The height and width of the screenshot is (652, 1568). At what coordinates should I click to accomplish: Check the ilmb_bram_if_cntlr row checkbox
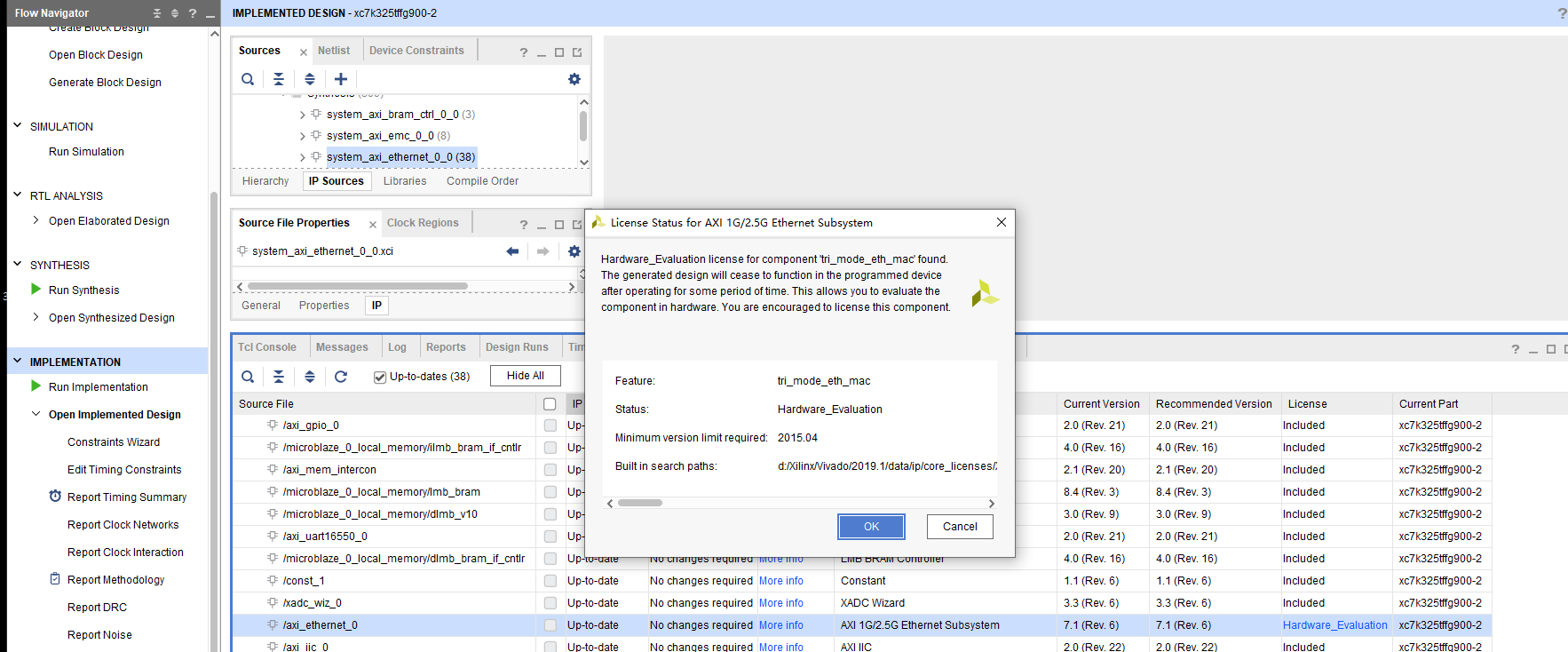(550, 448)
